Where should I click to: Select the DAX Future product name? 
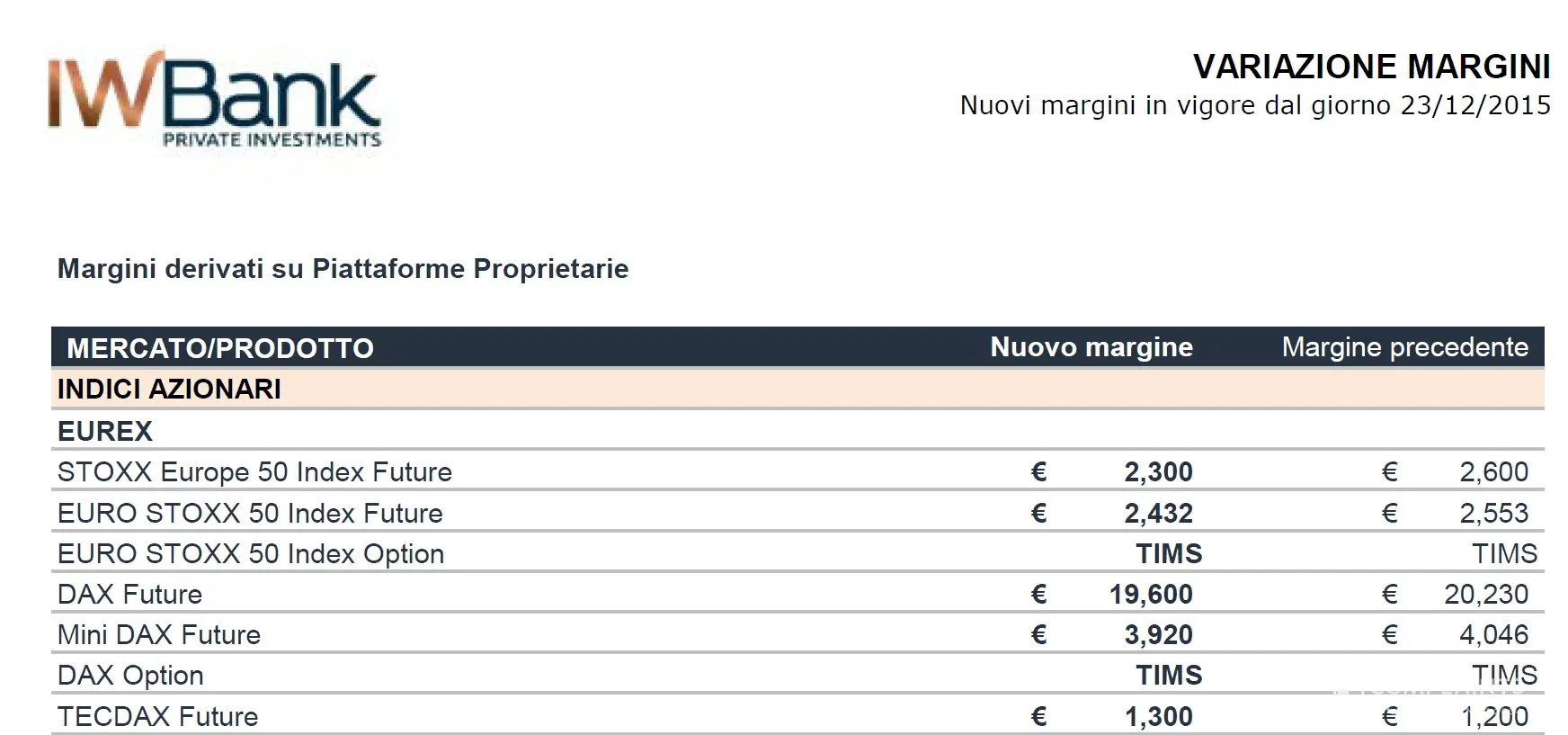[129, 594]
